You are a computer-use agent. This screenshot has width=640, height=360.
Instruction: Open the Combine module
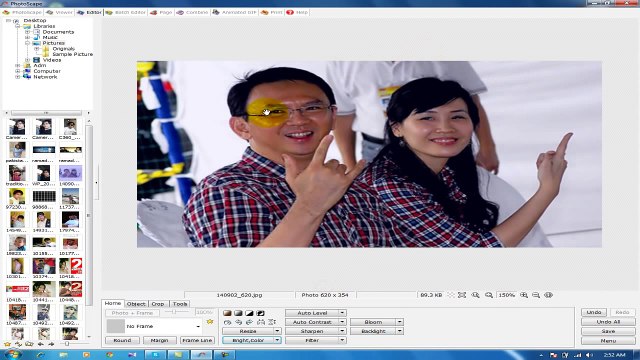[x=192, y=12]
